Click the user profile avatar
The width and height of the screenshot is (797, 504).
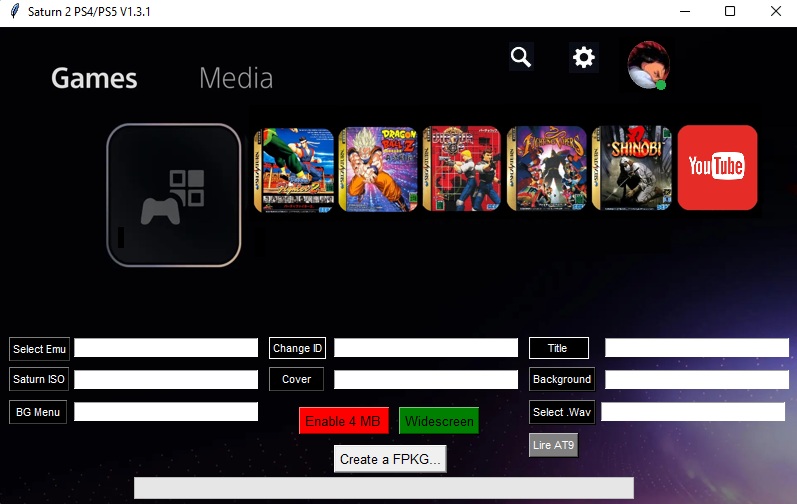click(648, 64)
